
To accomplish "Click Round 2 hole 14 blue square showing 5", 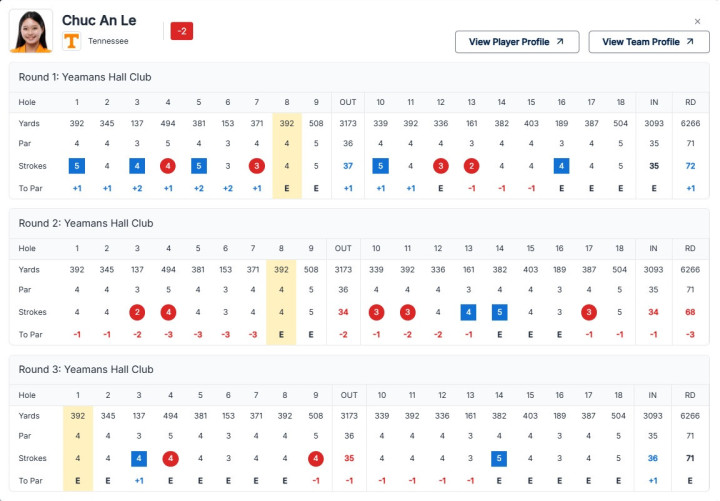I will [500, 312].
